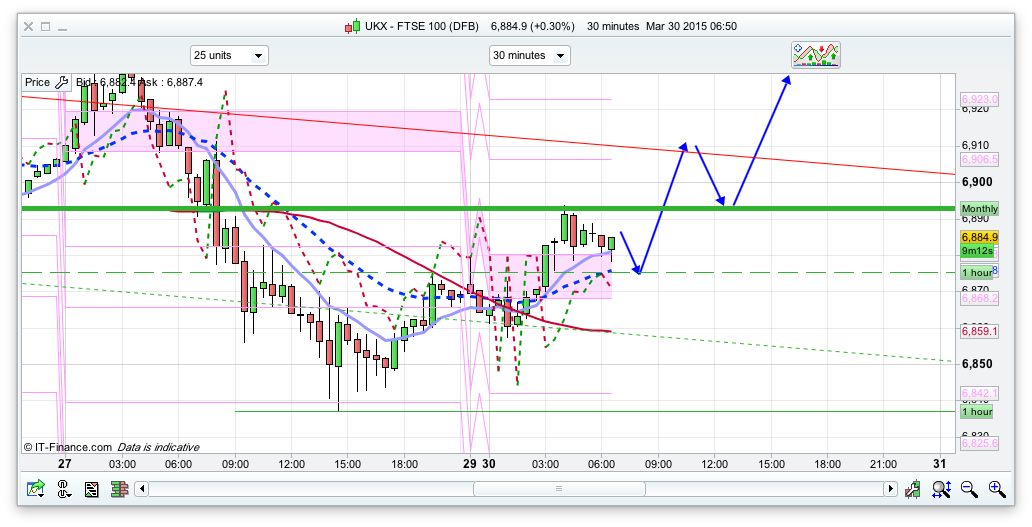Open the chain link charts icon

(64, 489)
